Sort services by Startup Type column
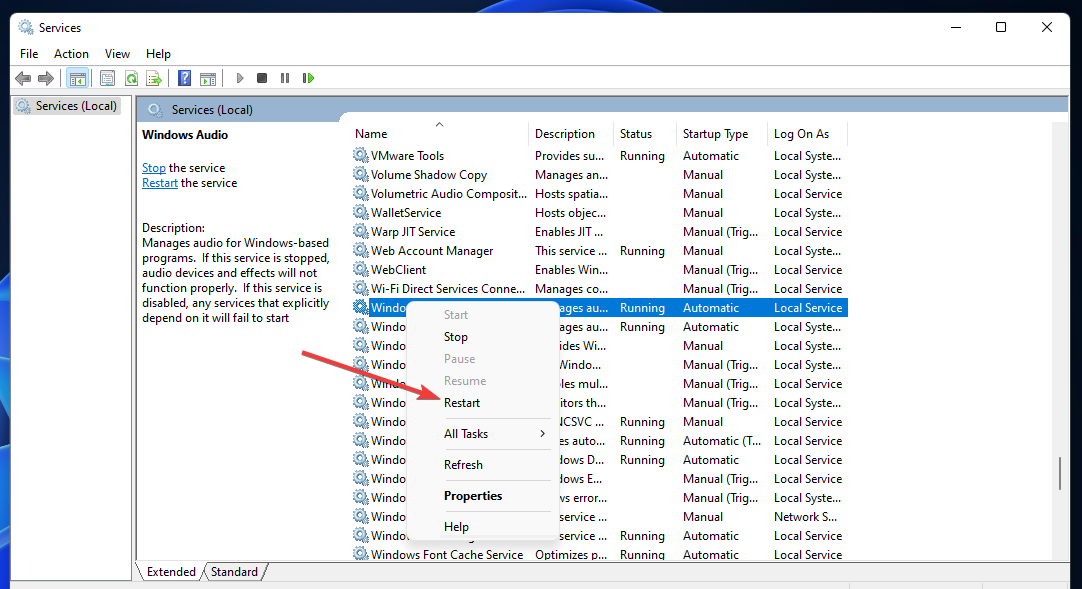 (715, 134)
